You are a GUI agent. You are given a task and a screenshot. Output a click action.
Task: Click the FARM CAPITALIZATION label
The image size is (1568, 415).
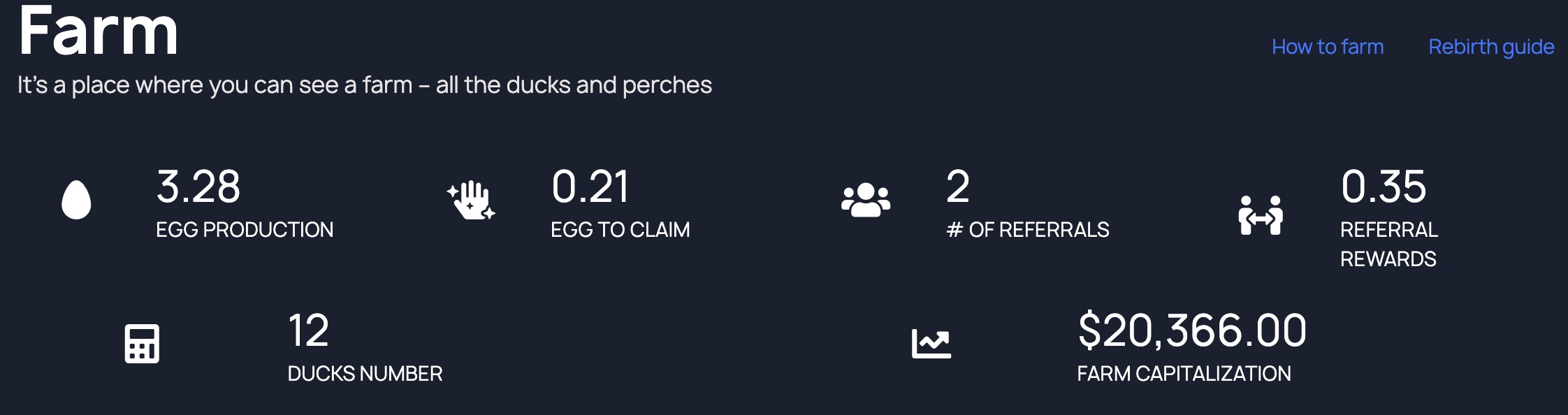pyautogui.click(x=1184, y=374)
